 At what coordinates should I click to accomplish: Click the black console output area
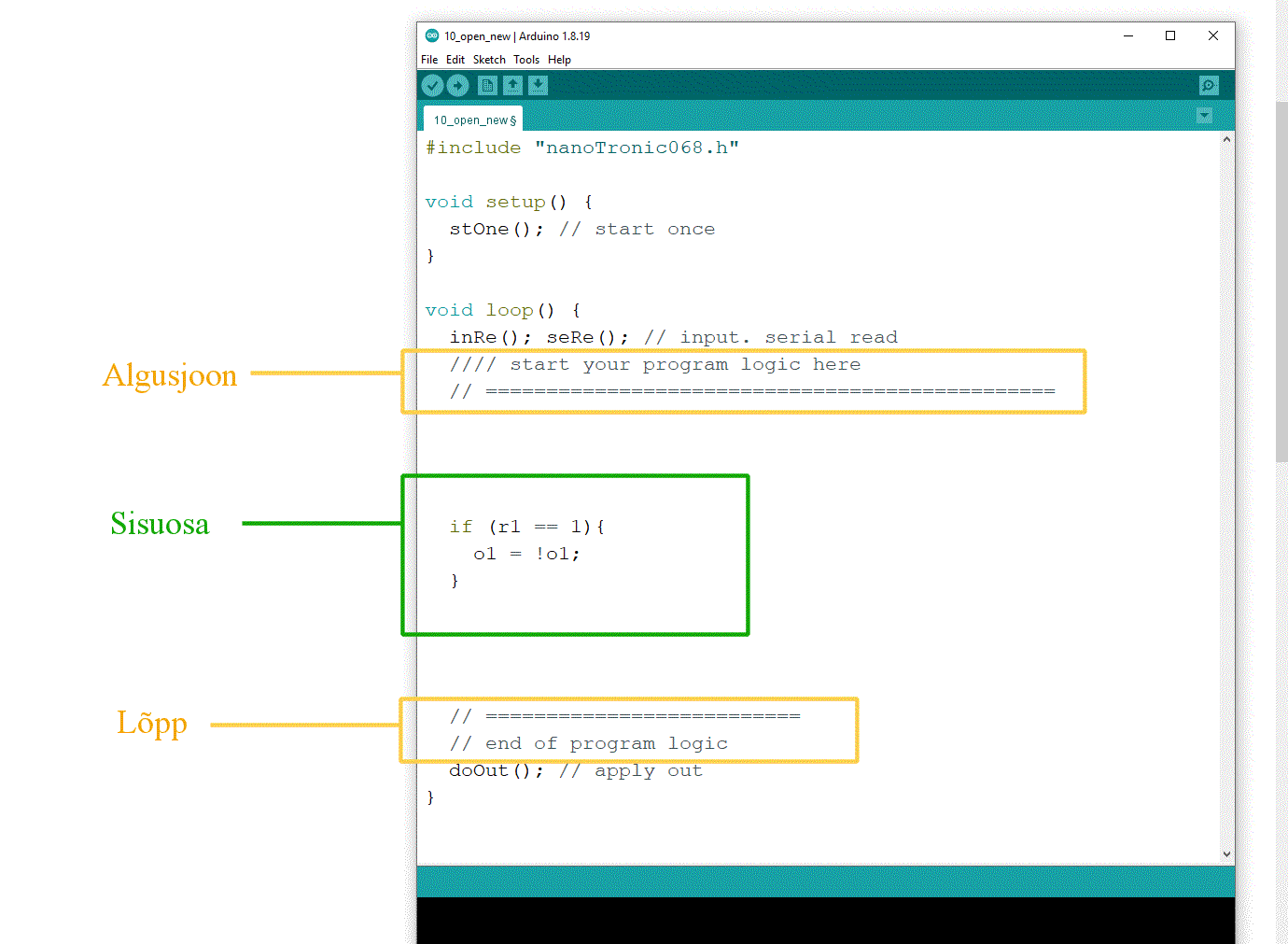[825, 920]
